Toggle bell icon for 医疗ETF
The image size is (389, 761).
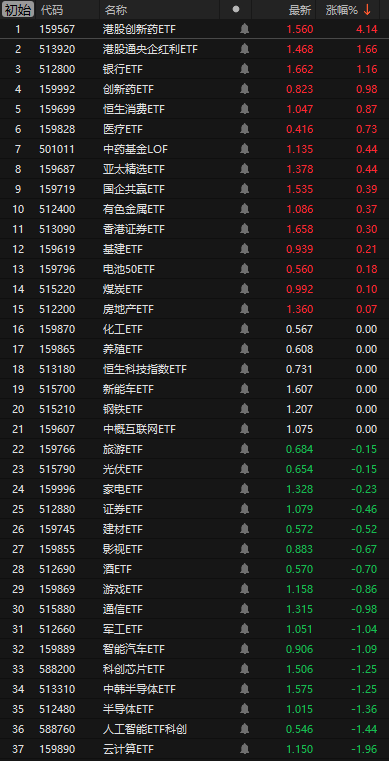244,129
